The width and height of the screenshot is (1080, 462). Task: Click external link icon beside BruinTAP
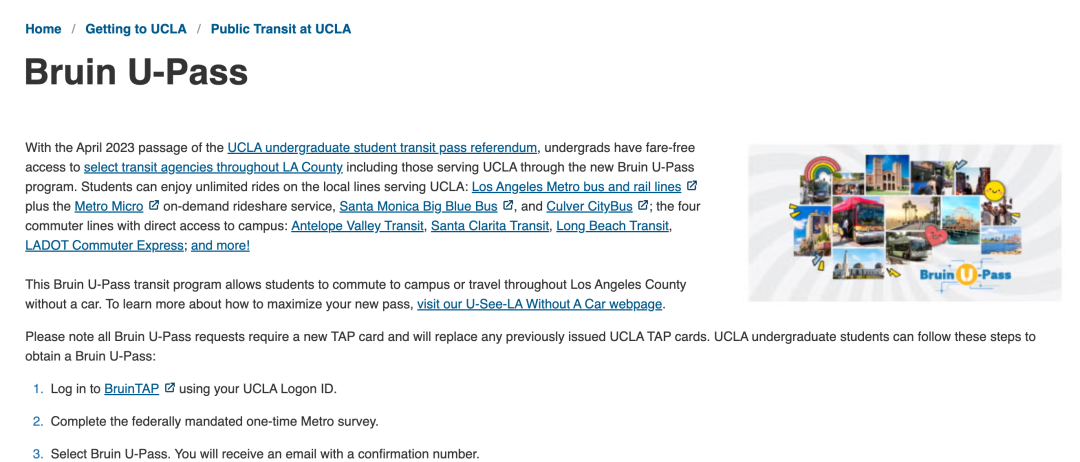pyautogui.click(x=170, y=388)
